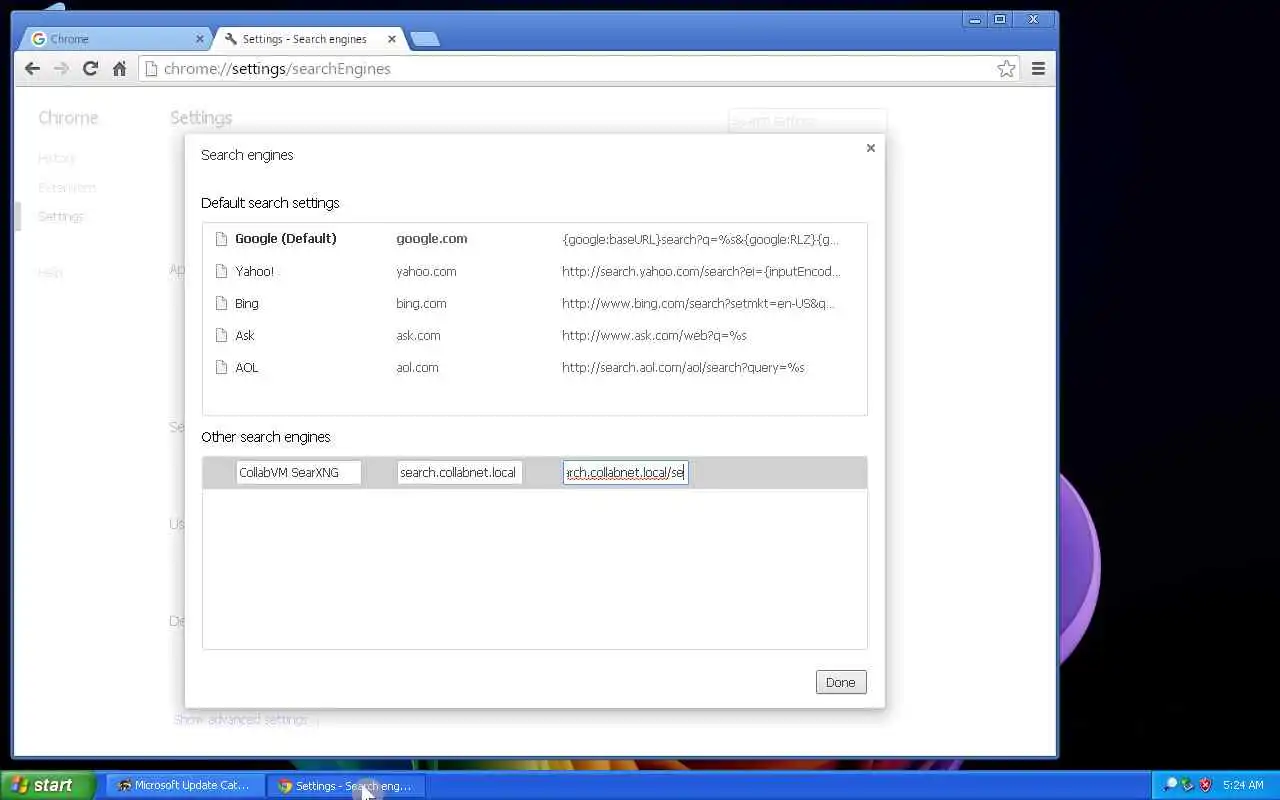The height and width of the screenshot is (800, 1280).
Task: Click the Settings - Search engines taskbar item
Action: click(x=346, y=785)
